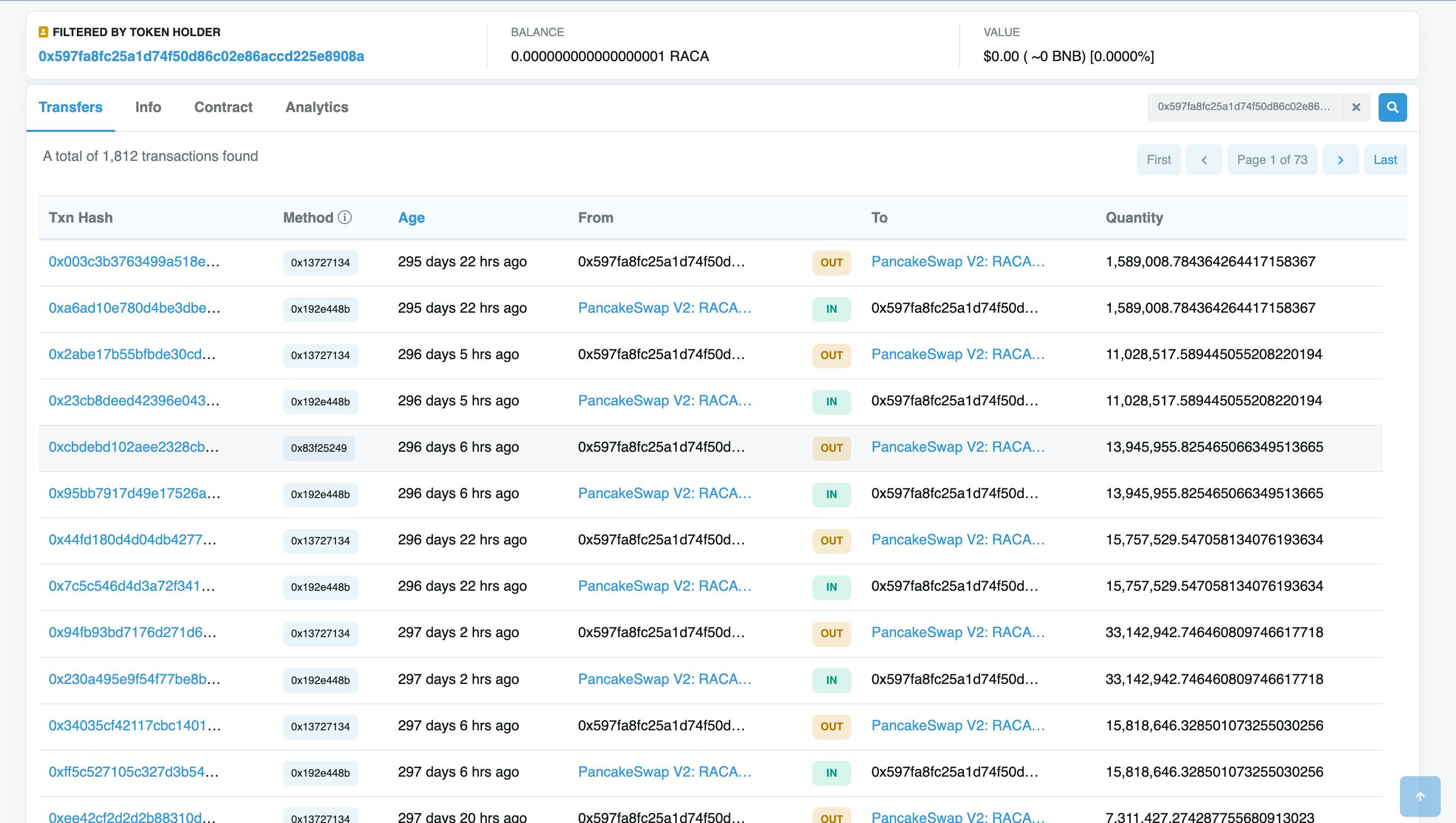Jump to the Last page
This screenshot has width=1456, height=823.
(1385, 159)
